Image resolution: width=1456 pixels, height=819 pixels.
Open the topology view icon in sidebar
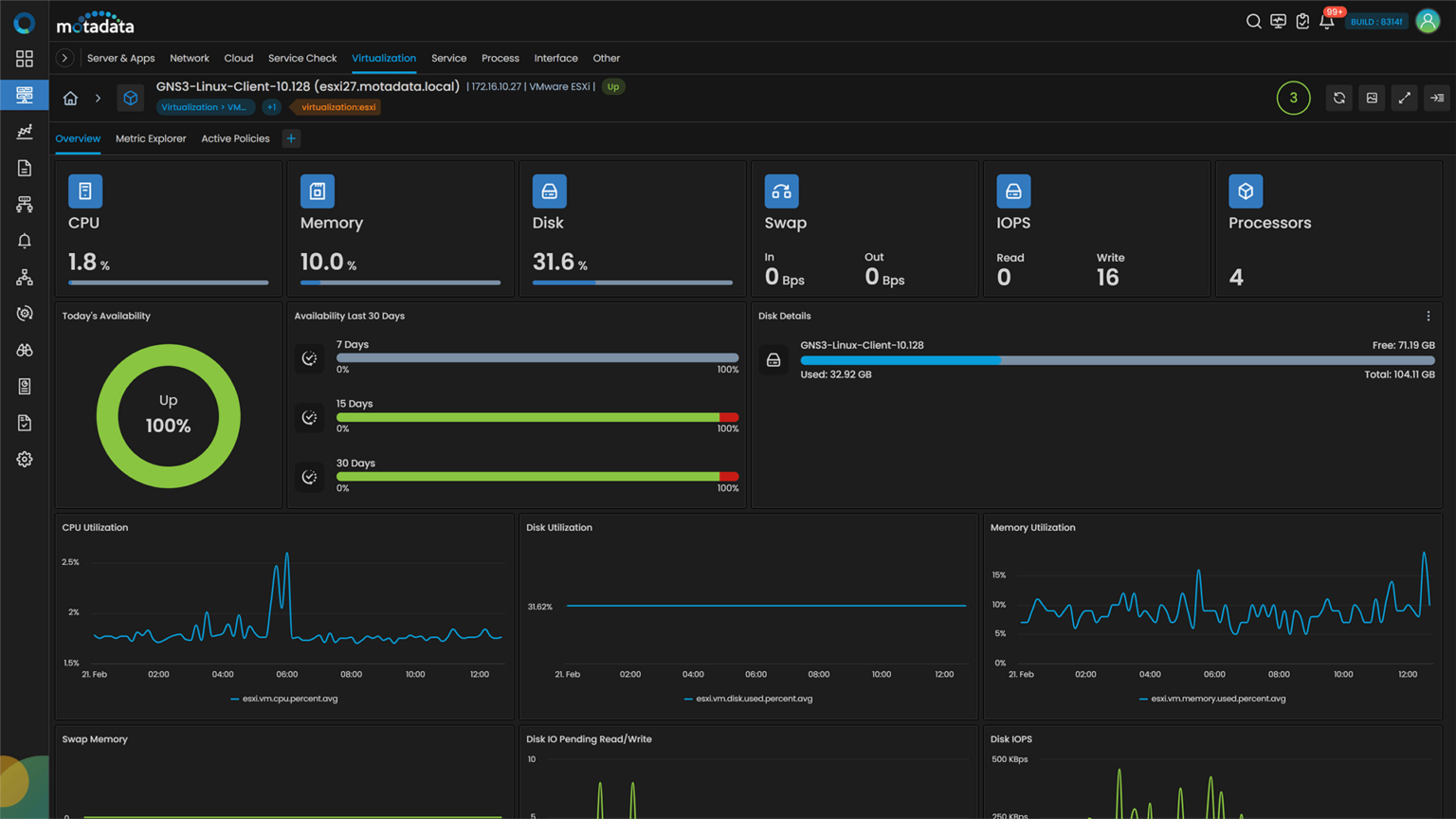coord(25,277)
